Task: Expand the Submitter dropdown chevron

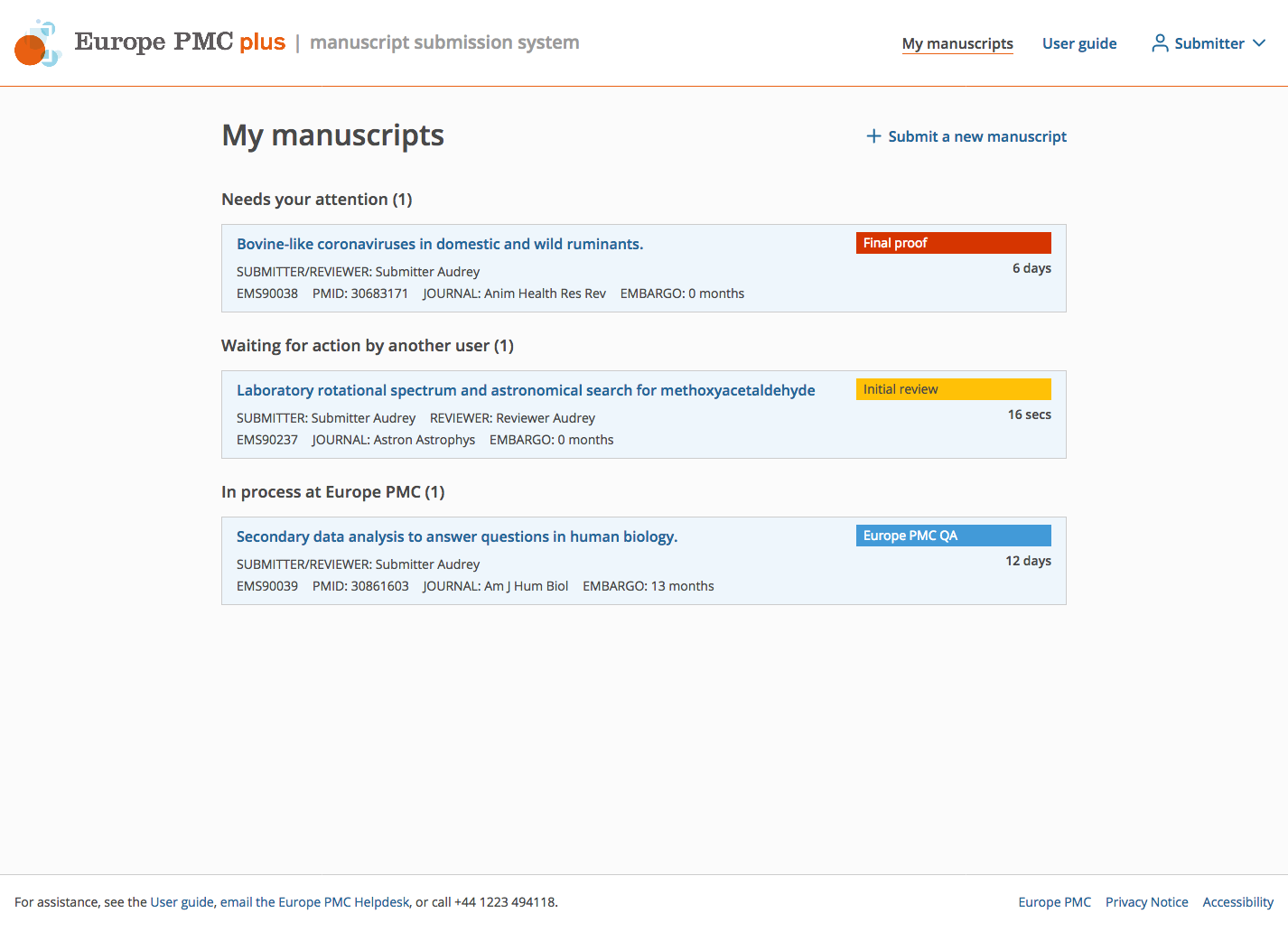Action: tap(1259, 43)
